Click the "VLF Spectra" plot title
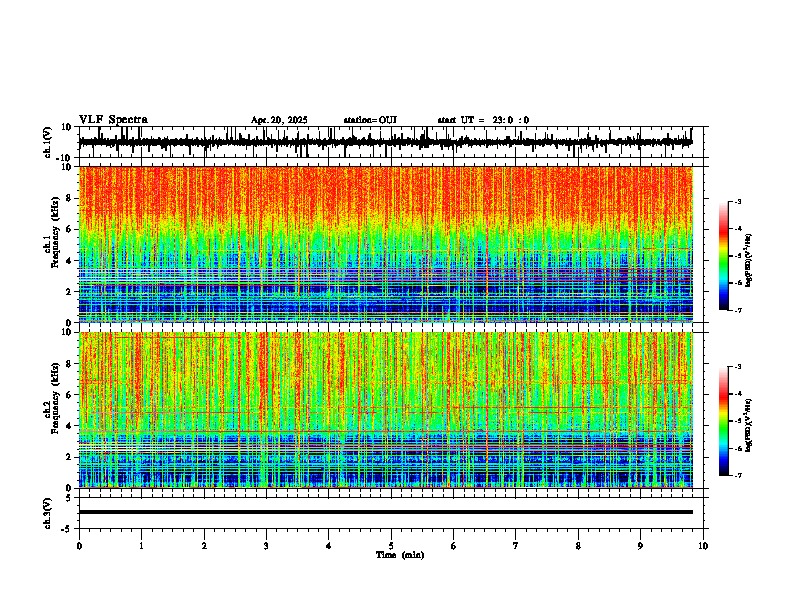Screen dimensions: 792x612 point(113,120)
